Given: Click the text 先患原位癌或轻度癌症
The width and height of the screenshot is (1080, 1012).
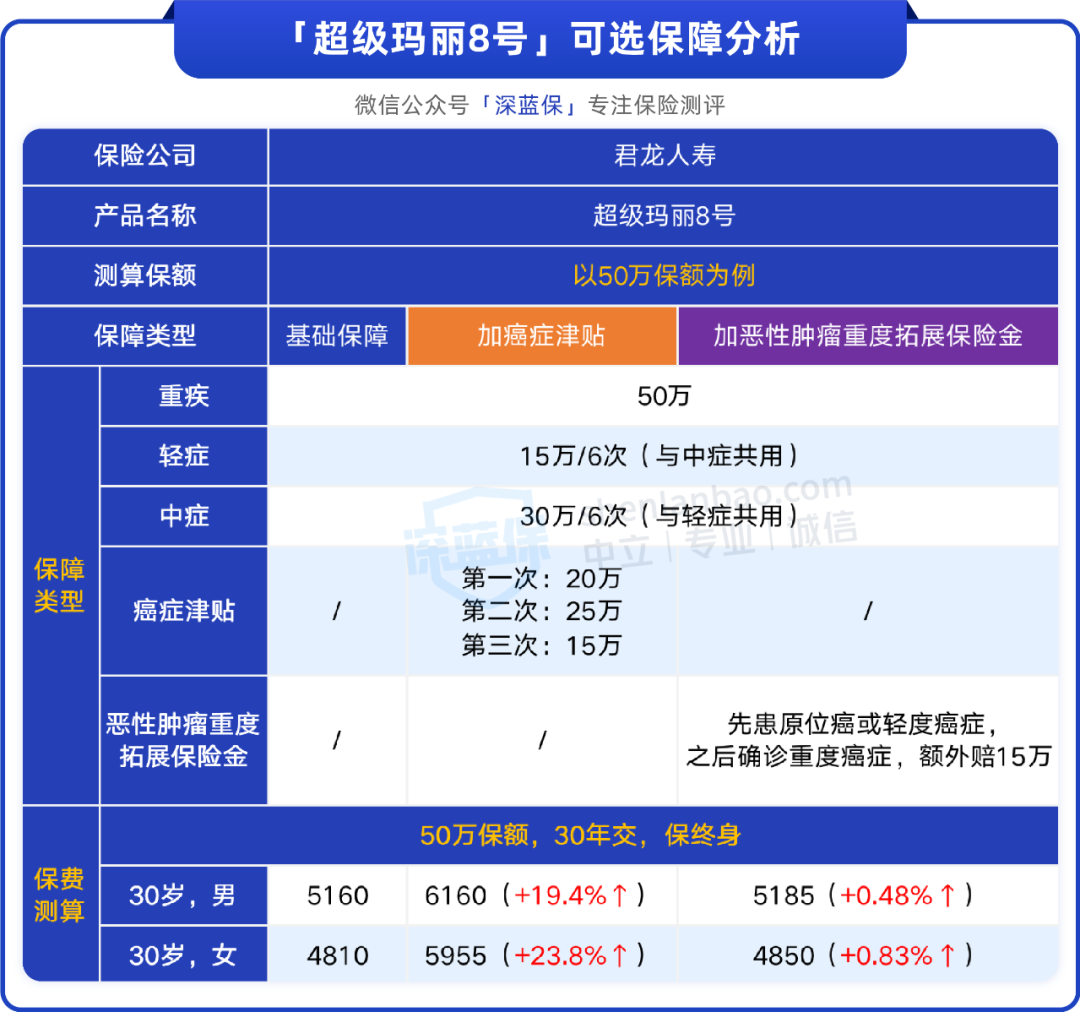Looking at the screenshot, I should tap(862, 724).
